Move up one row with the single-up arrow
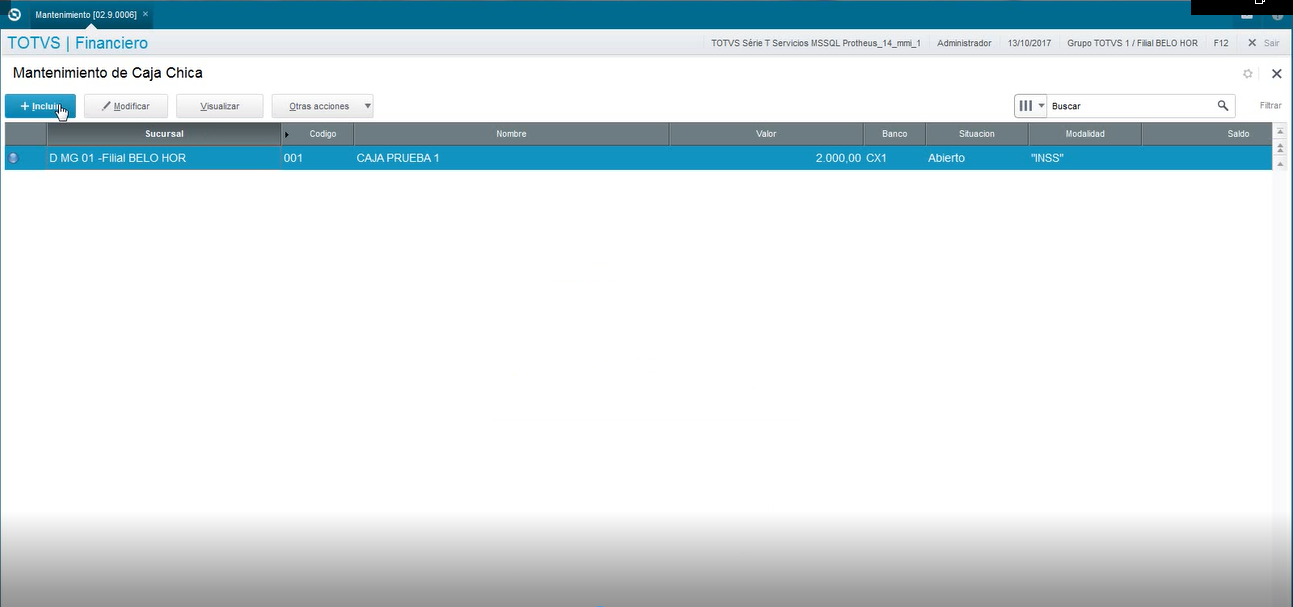 pyautogui.click(x=1280, y=162)
